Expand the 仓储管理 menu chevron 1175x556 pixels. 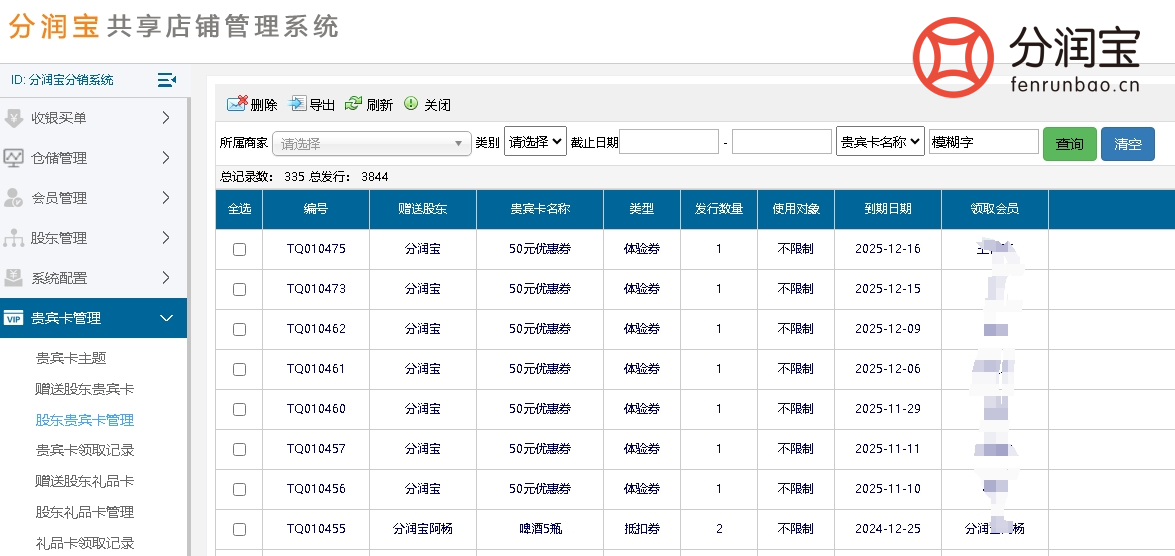click(166, 157)
